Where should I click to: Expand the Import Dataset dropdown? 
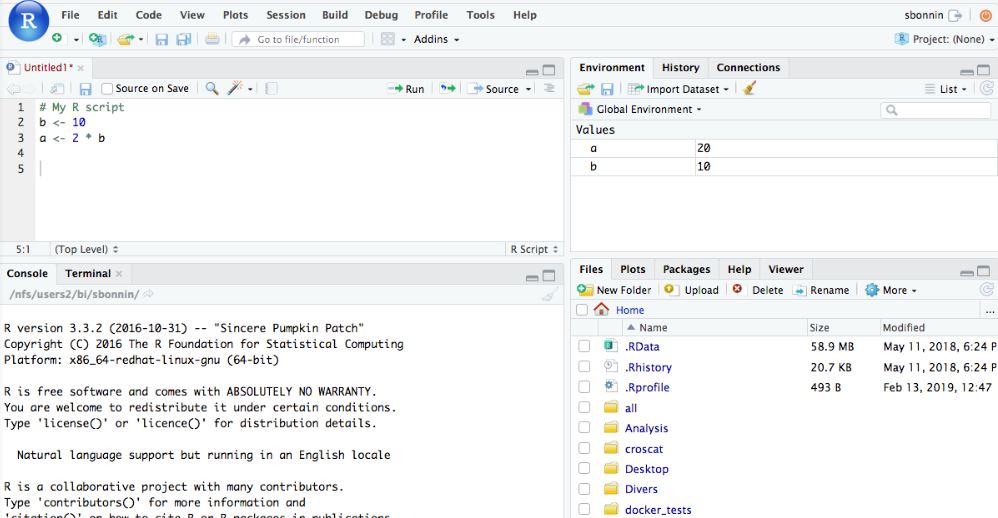point(678,89)
